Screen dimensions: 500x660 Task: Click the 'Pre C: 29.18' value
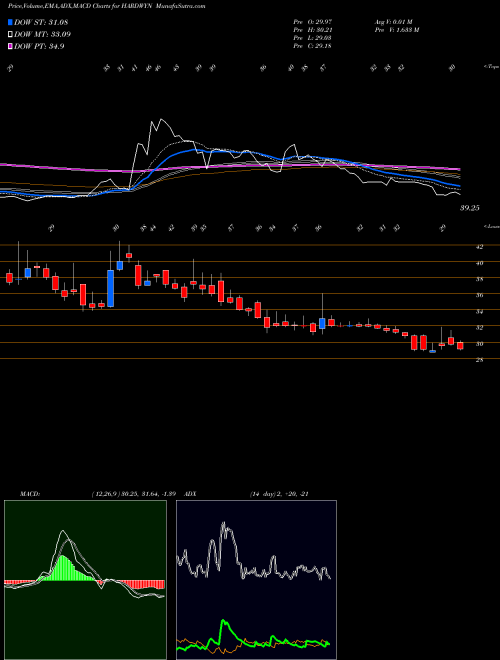[x=314, y=46]
